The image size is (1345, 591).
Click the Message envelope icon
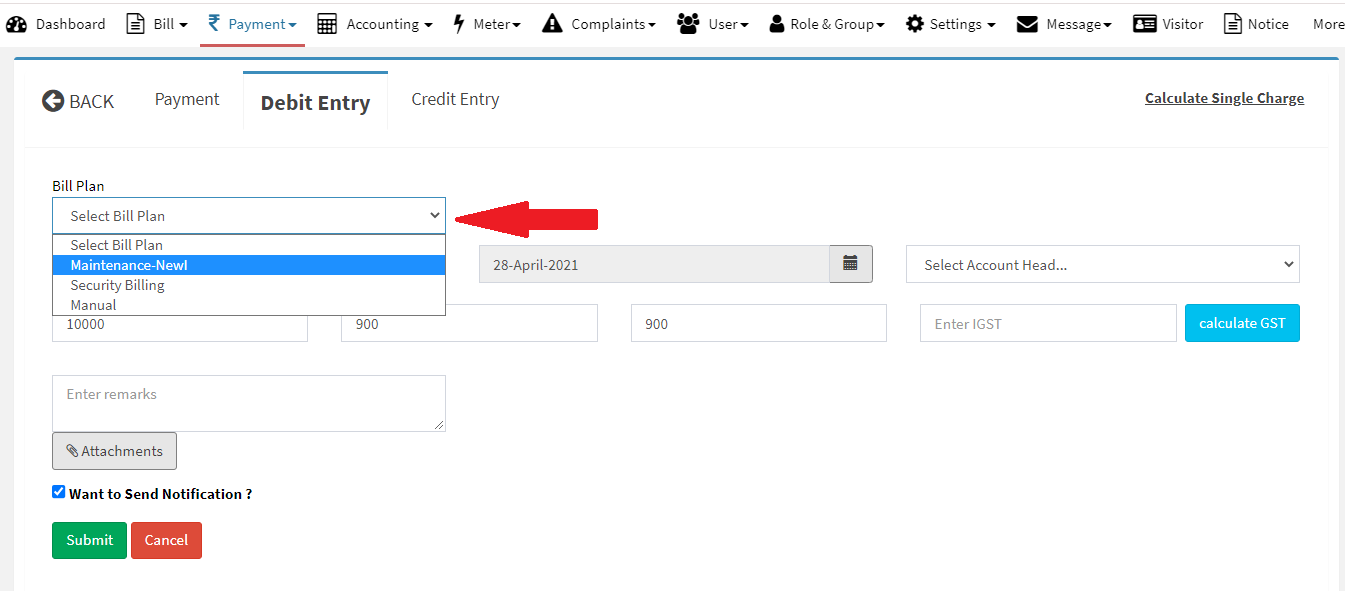(x=1027, y=24)
